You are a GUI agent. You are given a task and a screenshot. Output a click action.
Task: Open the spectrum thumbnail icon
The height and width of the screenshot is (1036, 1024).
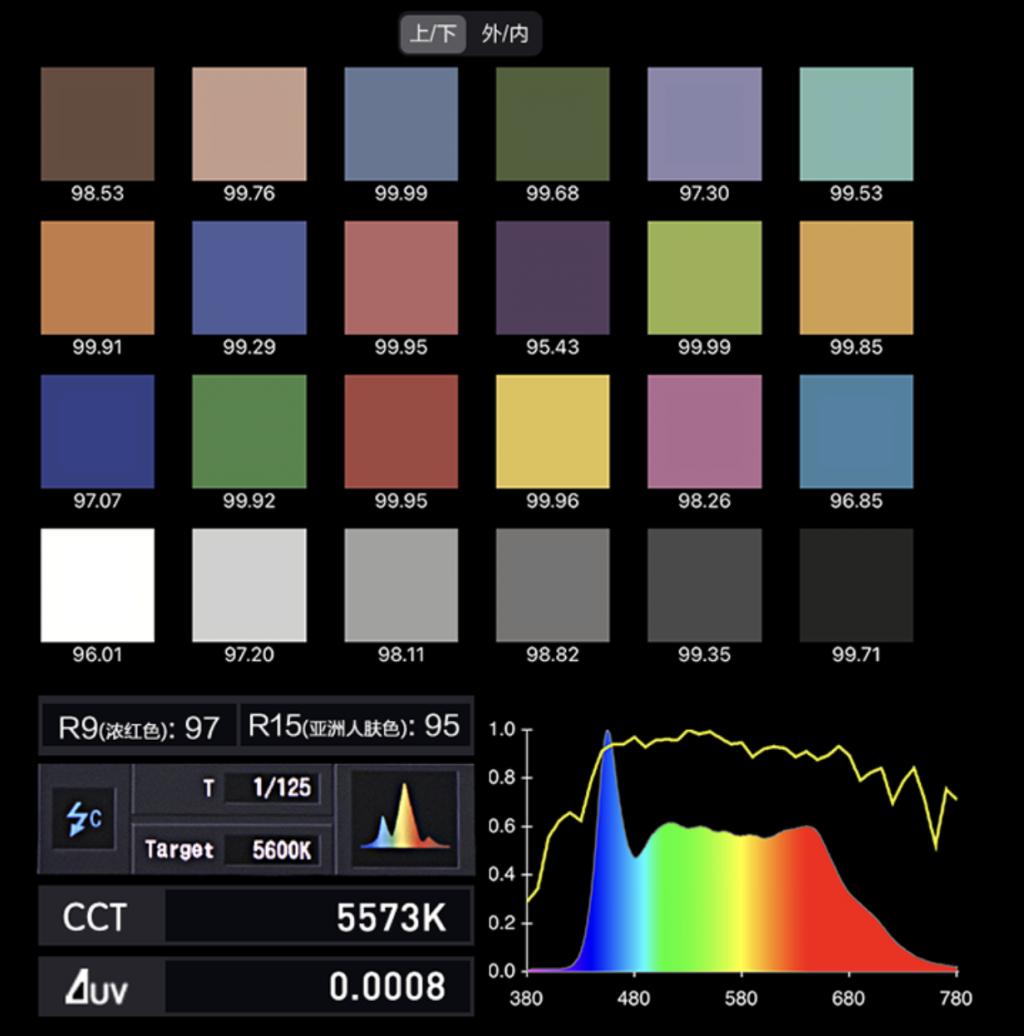[404, 818]
